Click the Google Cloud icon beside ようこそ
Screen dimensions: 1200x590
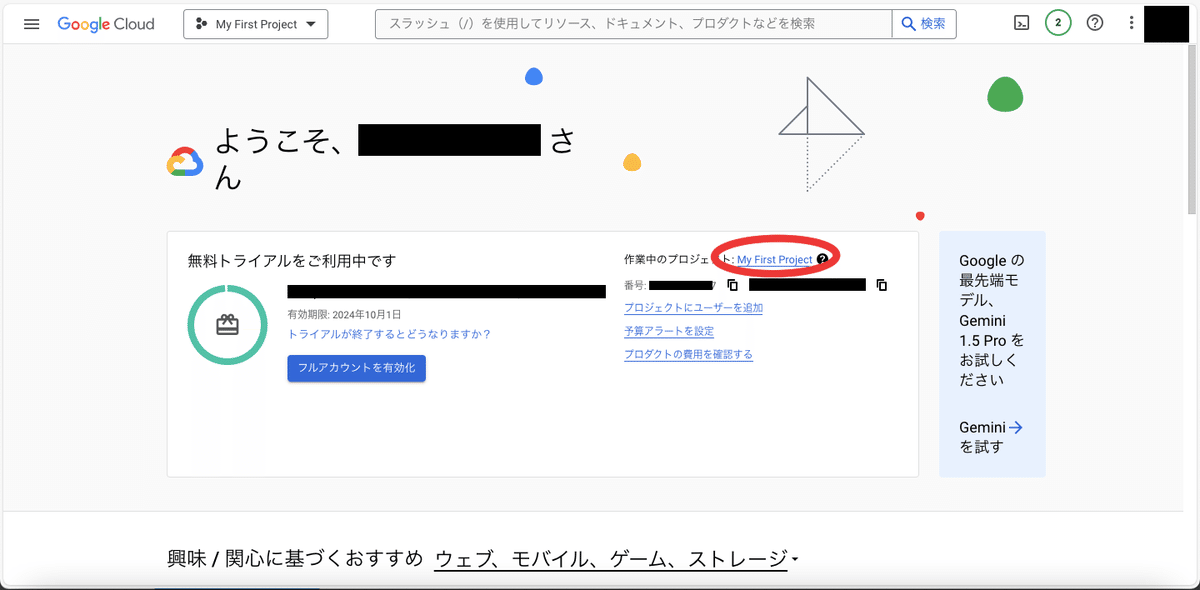pyautogui.click(x=185, y=162)
